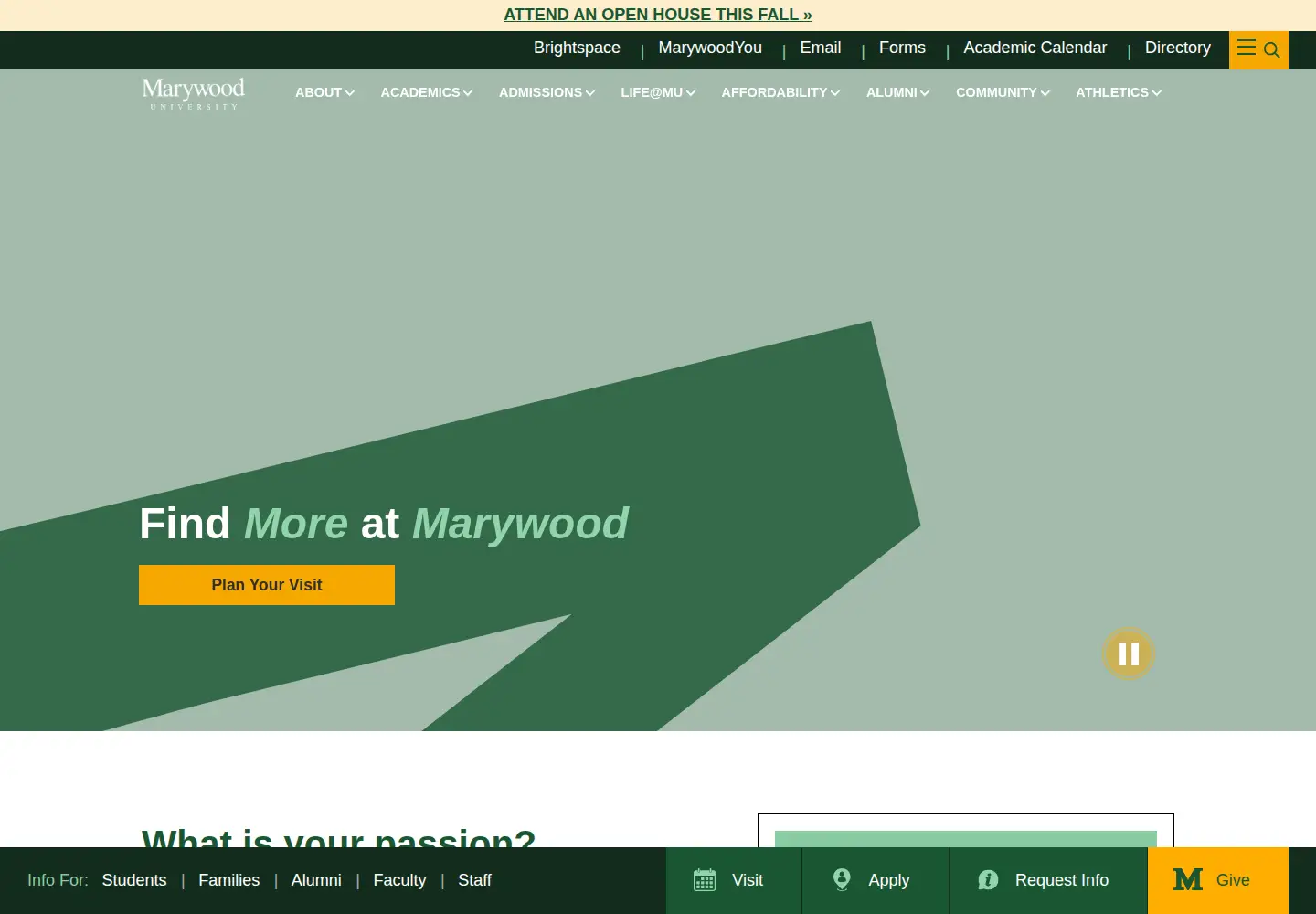Select Students in Info For bar
The width and height of the screenshot is (1316, 914).
click(x=134, y=880)
